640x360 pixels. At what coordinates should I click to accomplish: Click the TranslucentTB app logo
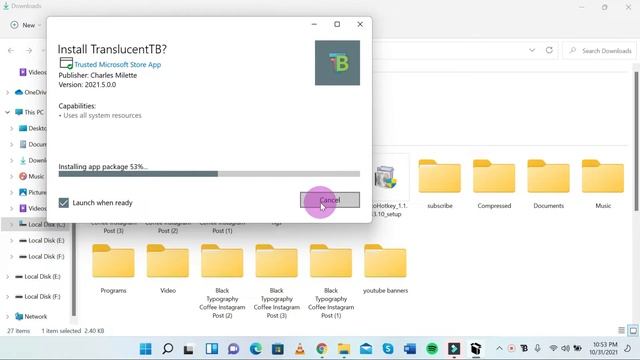tap(337, 63)
